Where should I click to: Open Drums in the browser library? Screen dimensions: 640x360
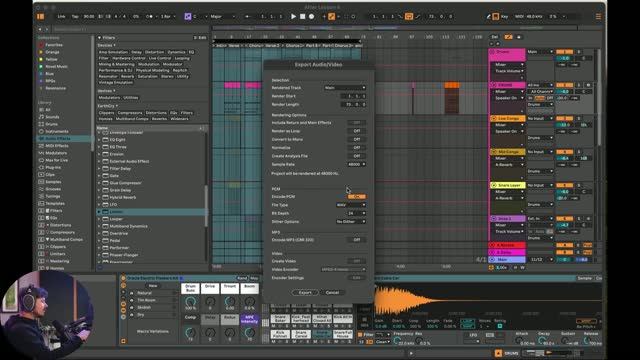[51, 124]
